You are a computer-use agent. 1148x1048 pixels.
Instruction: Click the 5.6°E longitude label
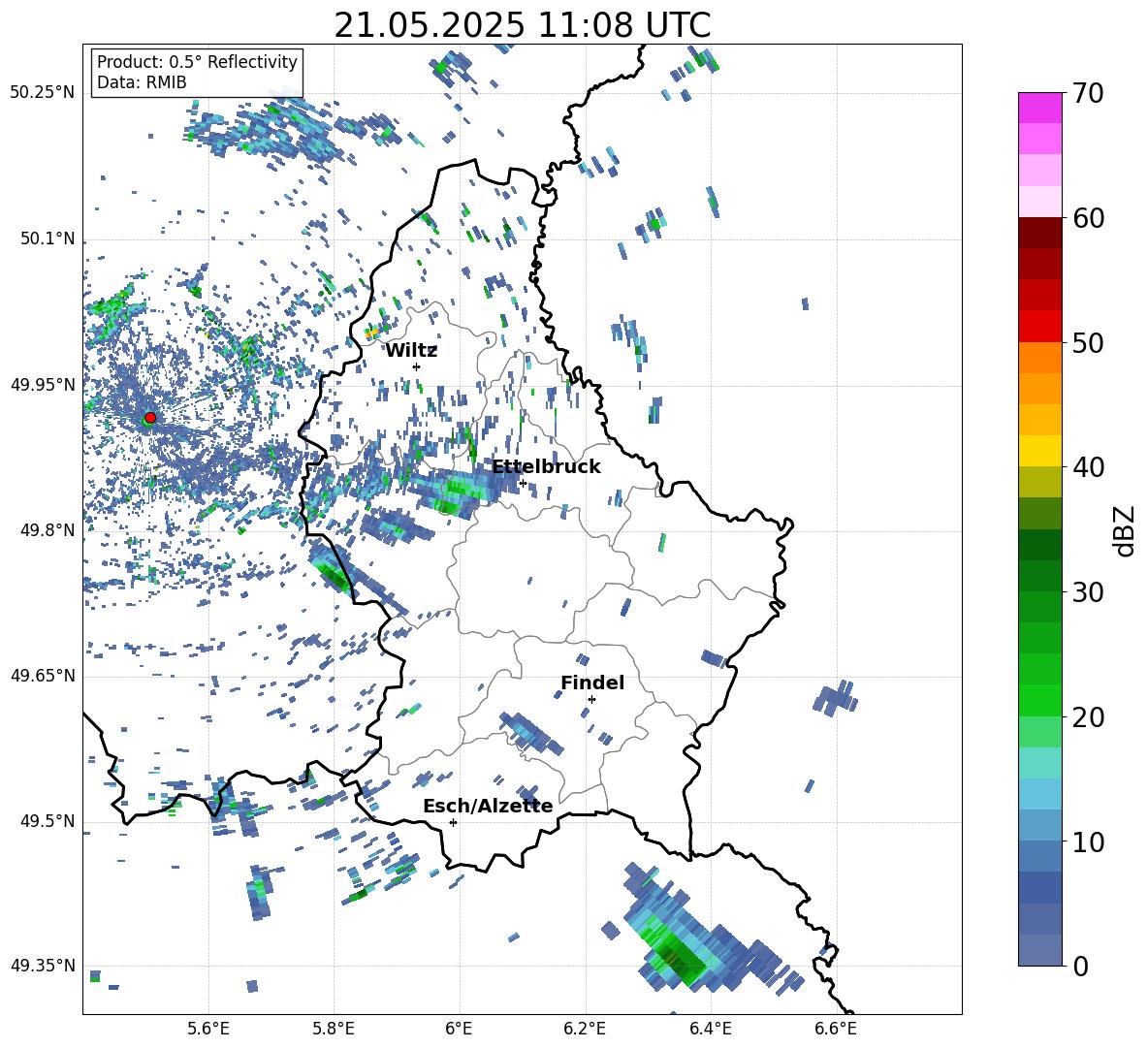coord(208,1029)
